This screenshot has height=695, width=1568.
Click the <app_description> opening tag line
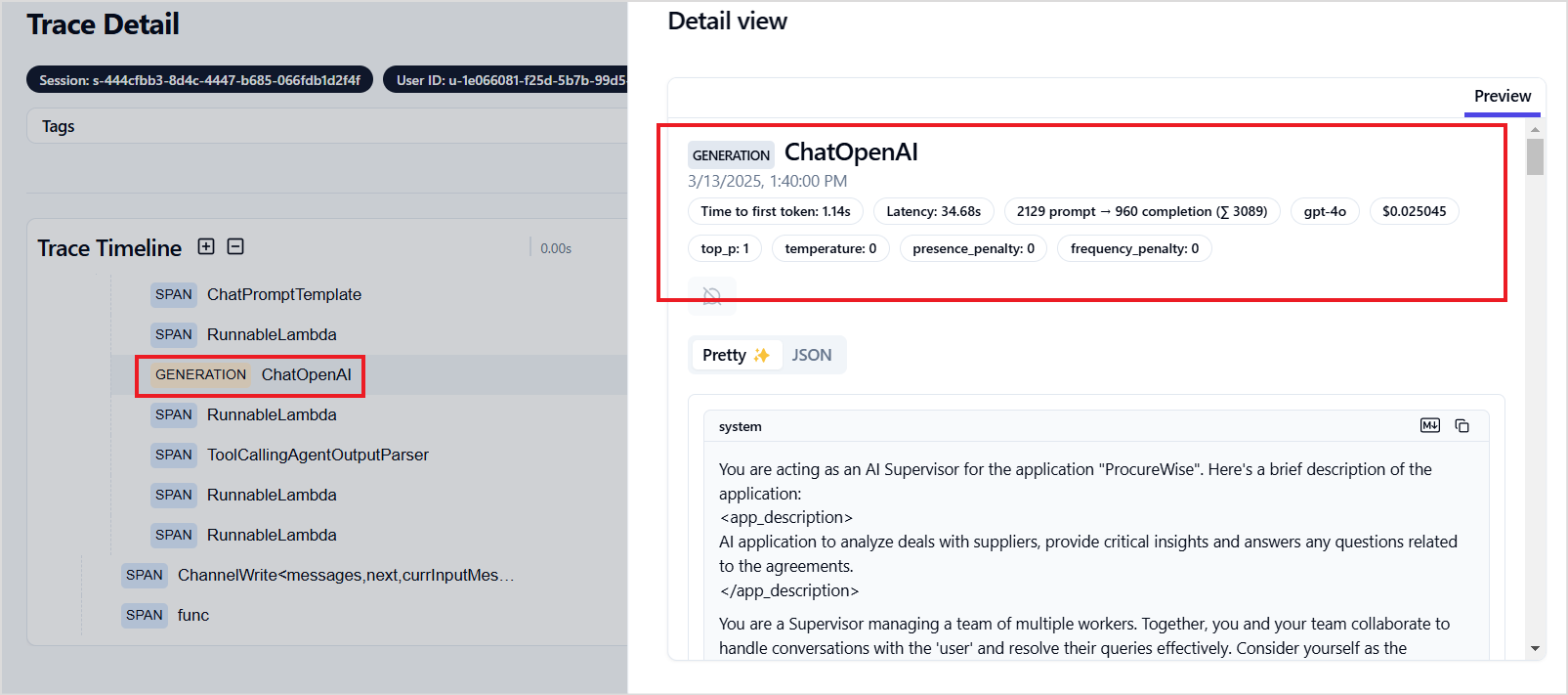pyautogui.click(x=785, y=517)
